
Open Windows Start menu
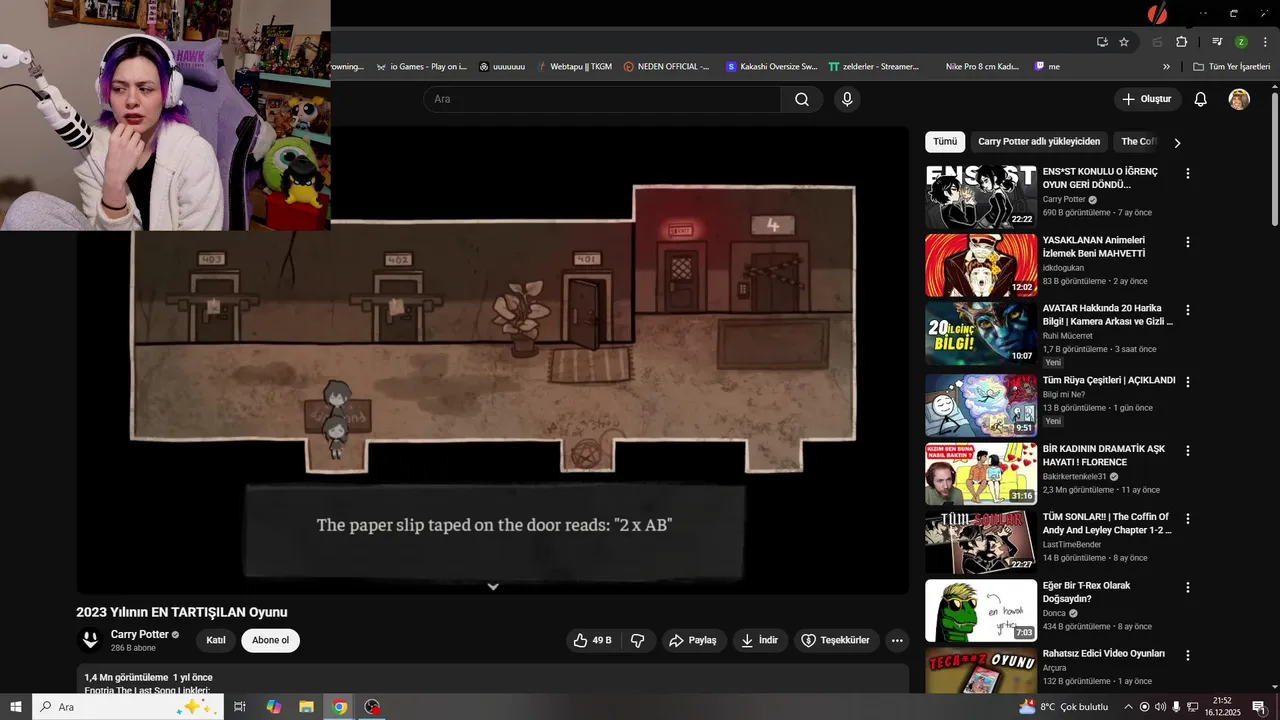(16, 707)
